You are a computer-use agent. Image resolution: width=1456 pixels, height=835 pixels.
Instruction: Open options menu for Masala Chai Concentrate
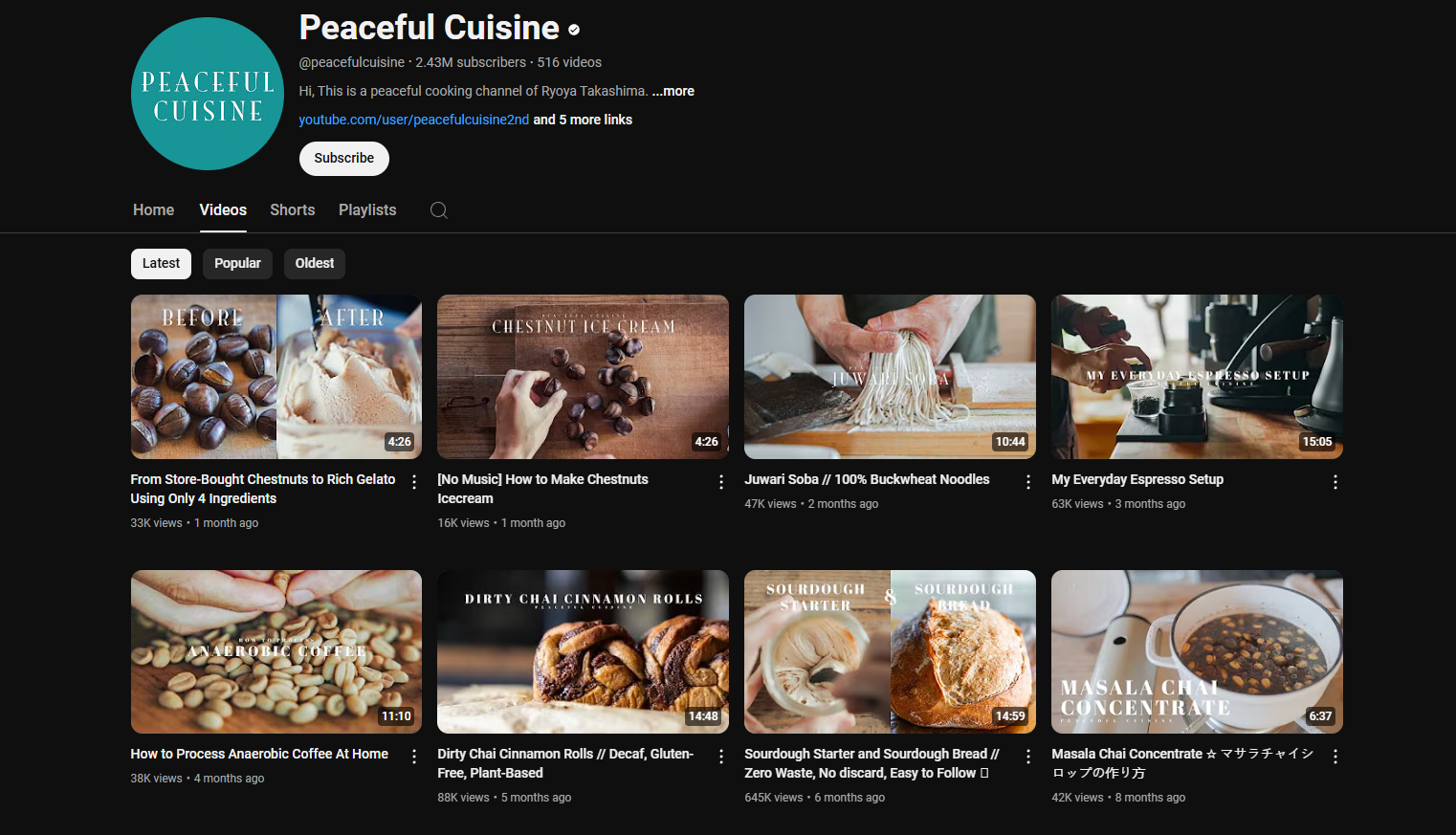[1335, 757]
